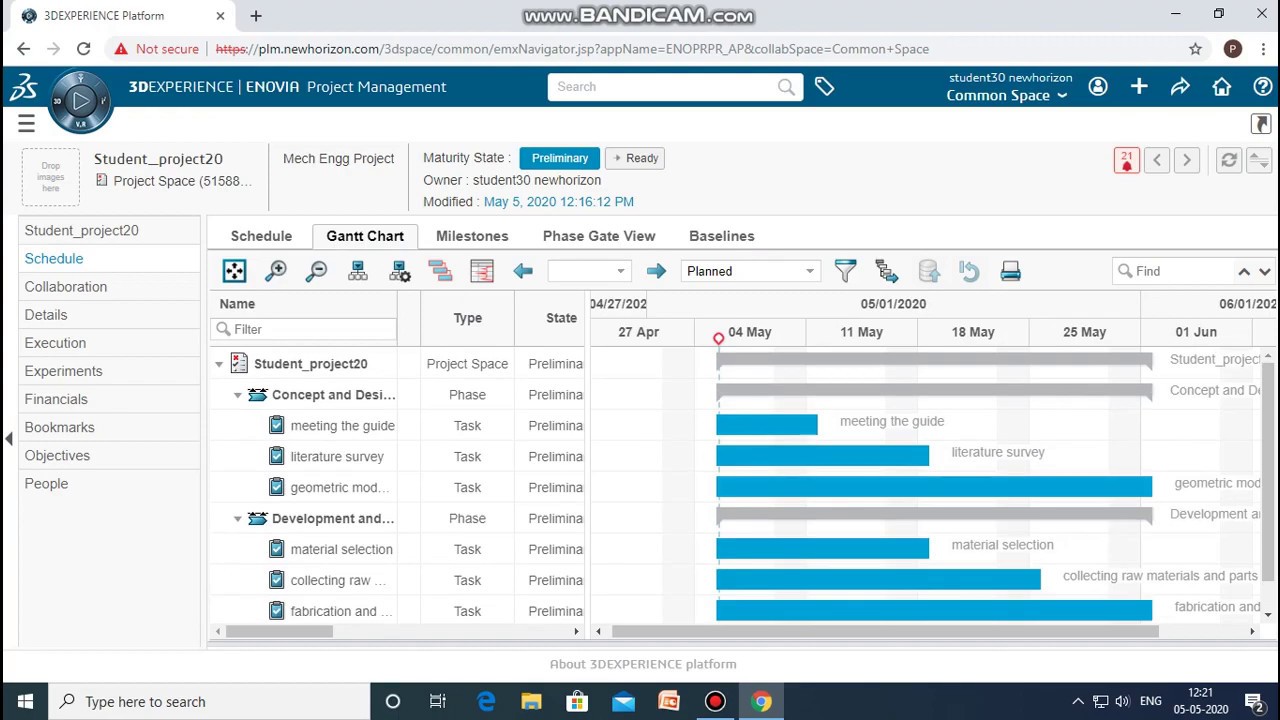Zoom out of the Gantt chart
The height and width of the screenshot is (720, 1280).
(316, 271)
